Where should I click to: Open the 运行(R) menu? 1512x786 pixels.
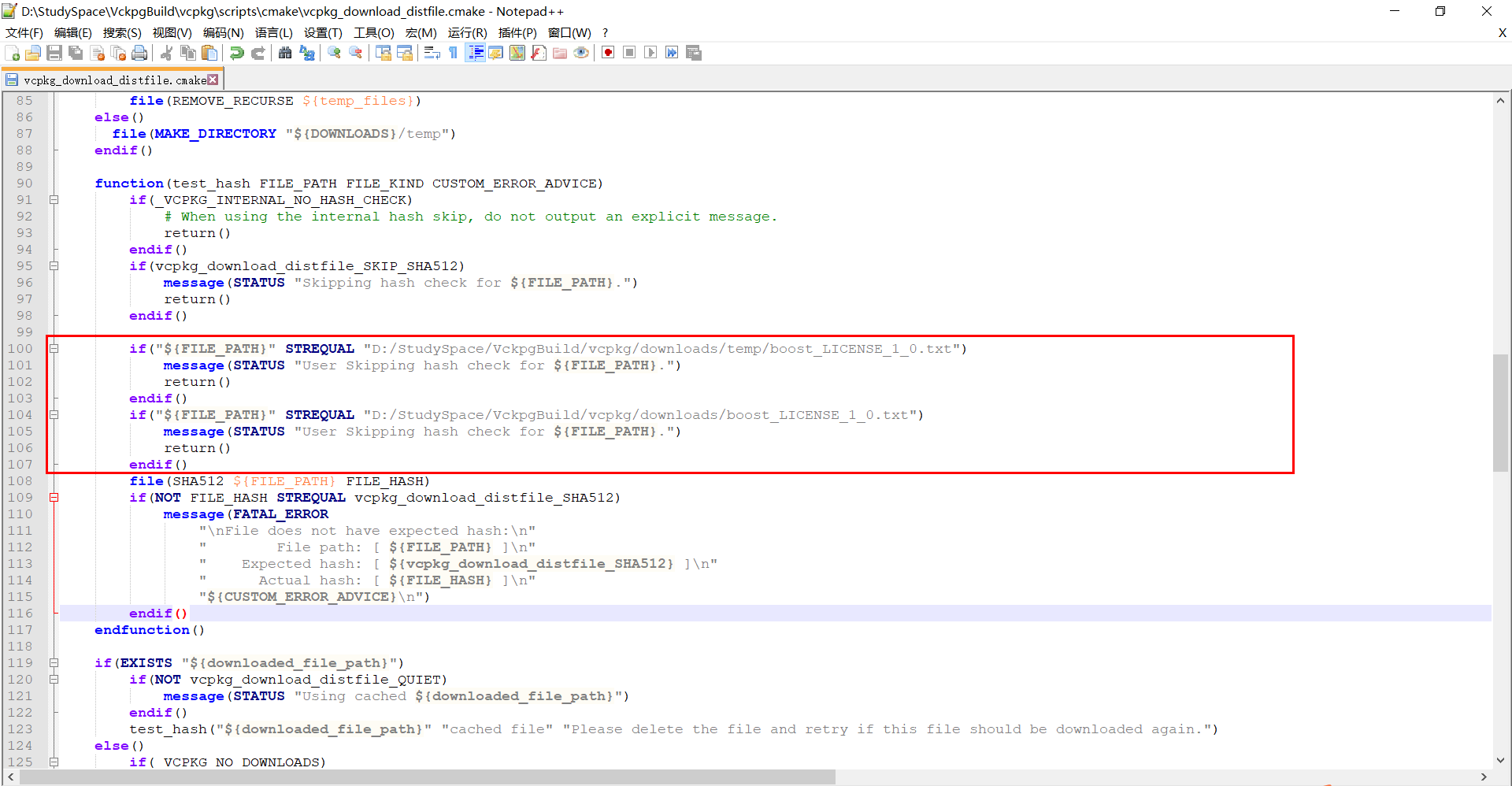tap(468, 33)
